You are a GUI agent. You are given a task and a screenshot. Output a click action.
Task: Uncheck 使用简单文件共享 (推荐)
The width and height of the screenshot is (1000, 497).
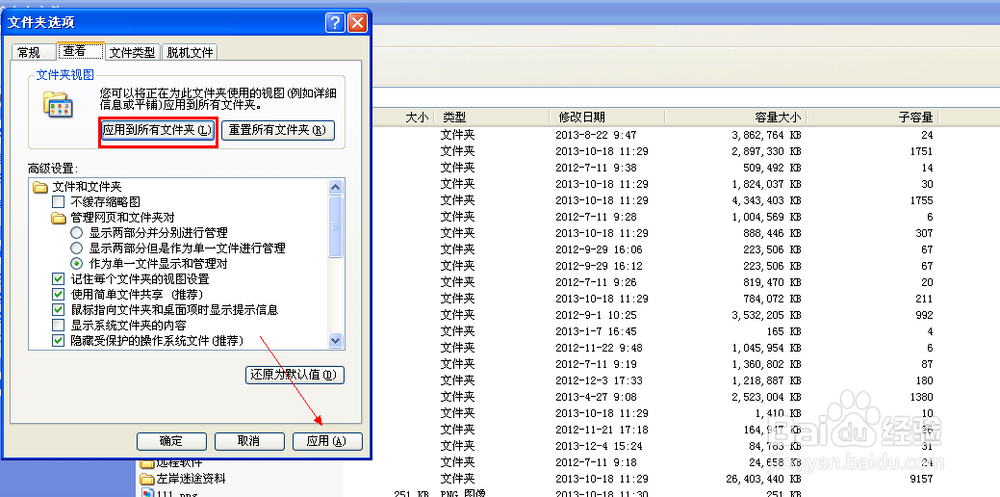(x=59, y=294)
